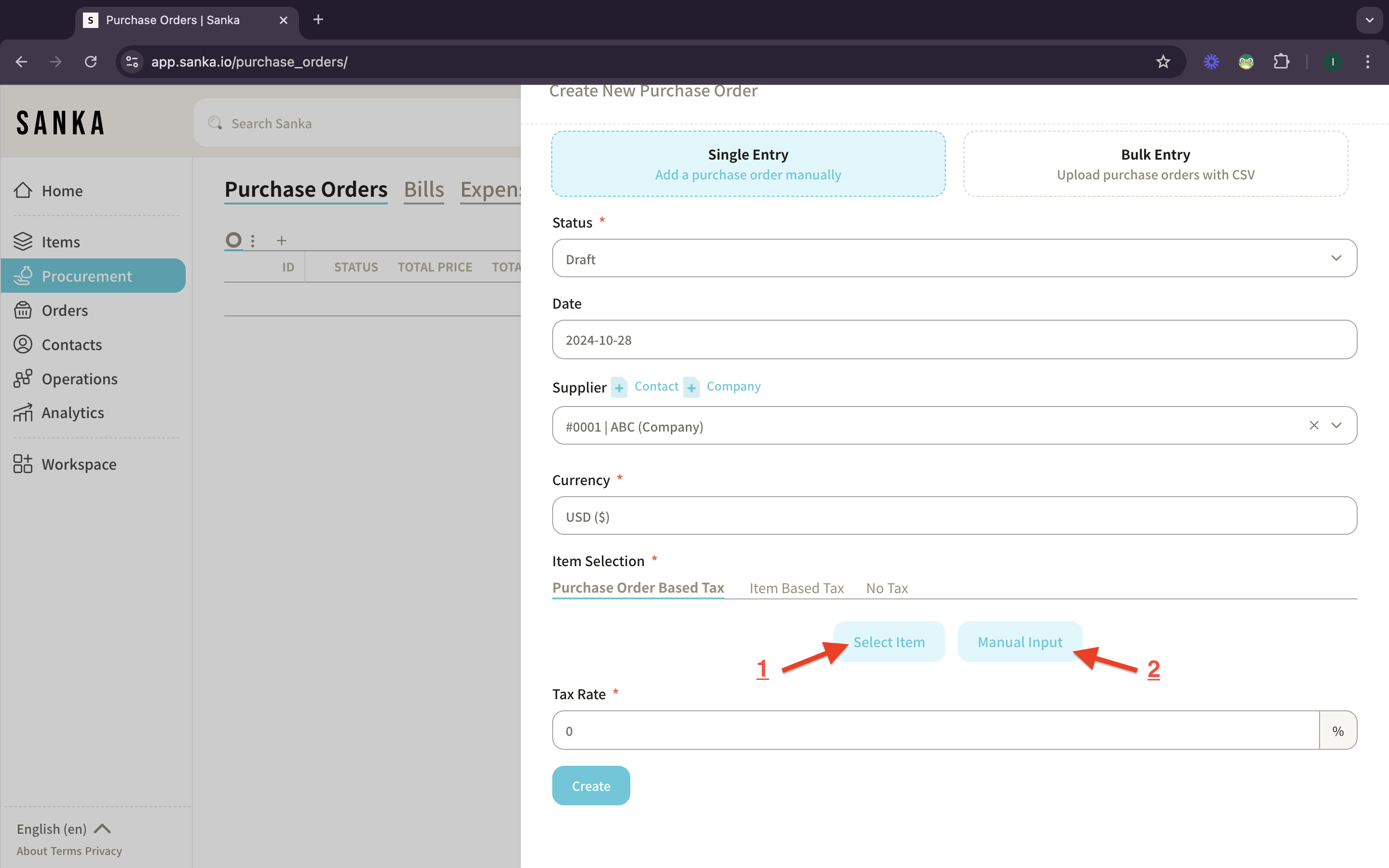Select Bulk Entry mode

(x=1155, y=164)
